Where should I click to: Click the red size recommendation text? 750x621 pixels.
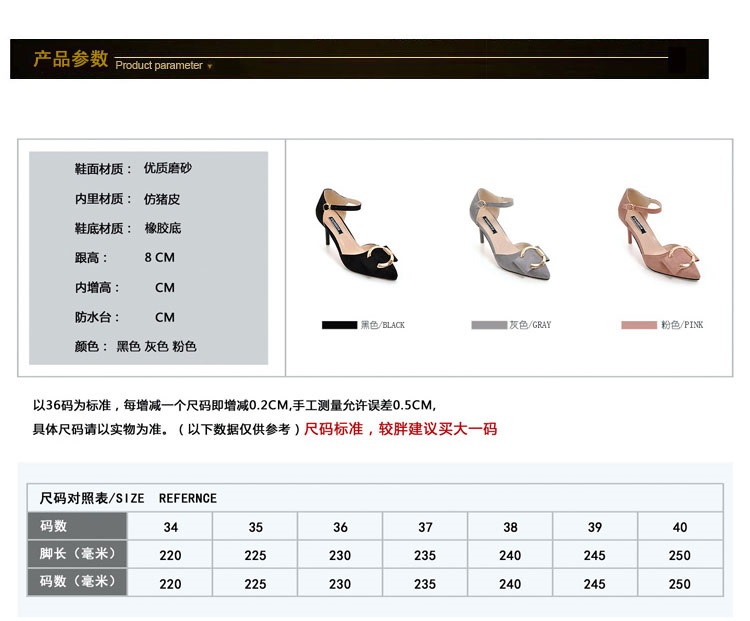tap(400, 429)
